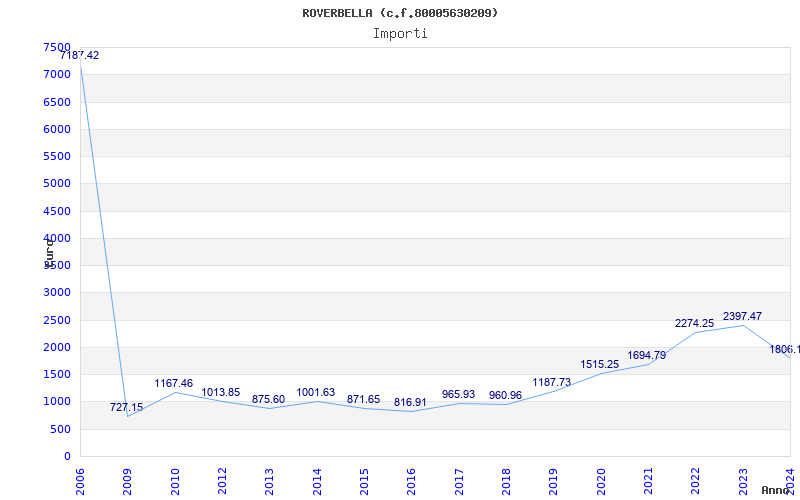Click the y-axis value 7000
800x500 pixels.
click(x=57, y=74)
